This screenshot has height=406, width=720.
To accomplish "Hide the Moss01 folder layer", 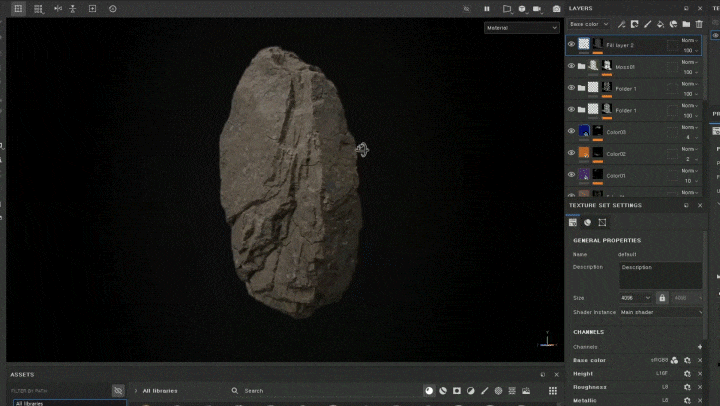I will (571, 66).
